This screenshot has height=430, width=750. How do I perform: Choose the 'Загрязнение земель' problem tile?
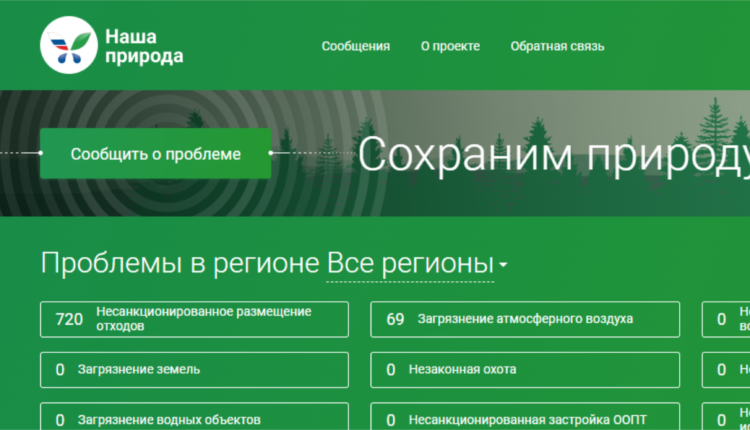point(194,369)
